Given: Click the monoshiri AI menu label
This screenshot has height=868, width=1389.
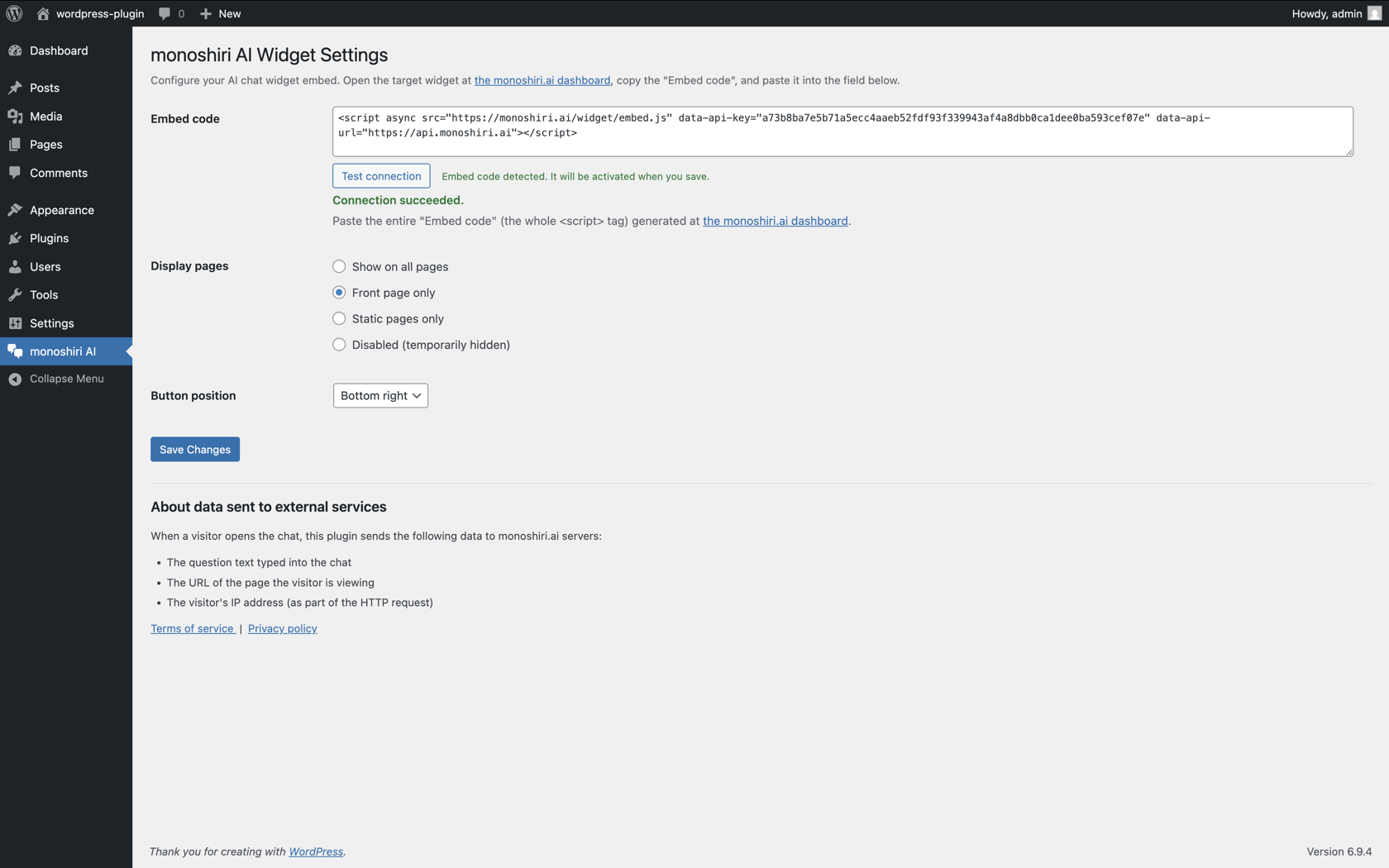Looking at the screenshot, I should pos(63,351).
